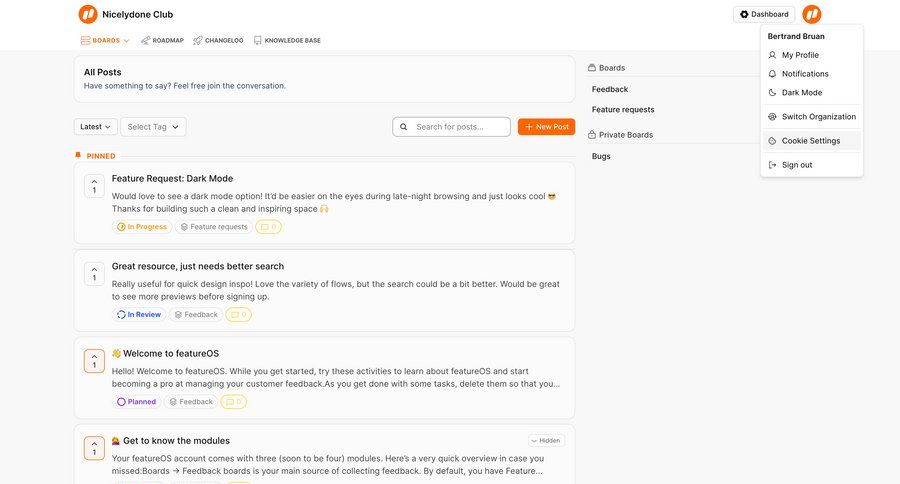
Task: Select Dark Mode in the profile menu
Action: click(801, 92)
